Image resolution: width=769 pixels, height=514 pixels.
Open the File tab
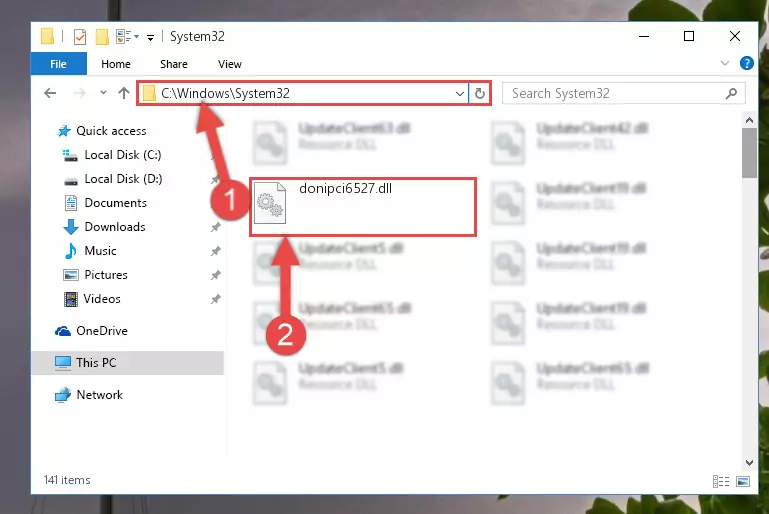click(58, 64)
